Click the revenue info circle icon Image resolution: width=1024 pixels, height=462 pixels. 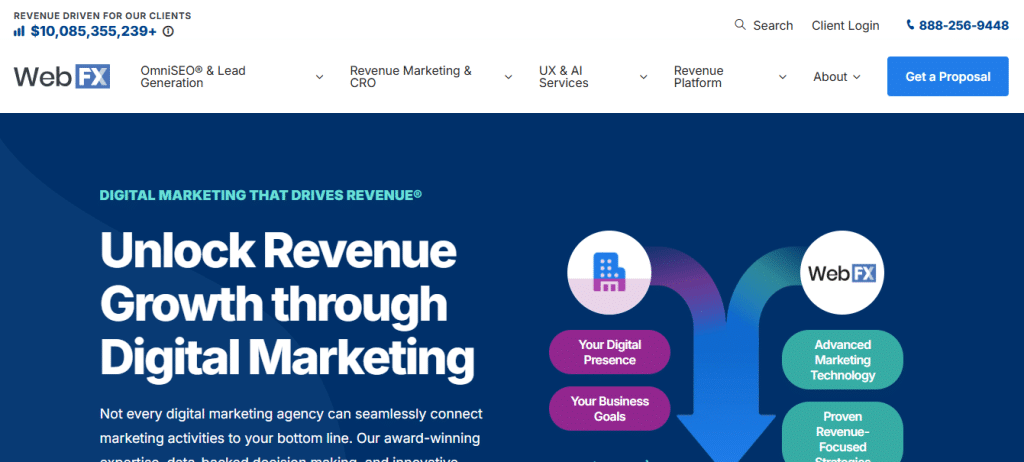click(168, 31)
